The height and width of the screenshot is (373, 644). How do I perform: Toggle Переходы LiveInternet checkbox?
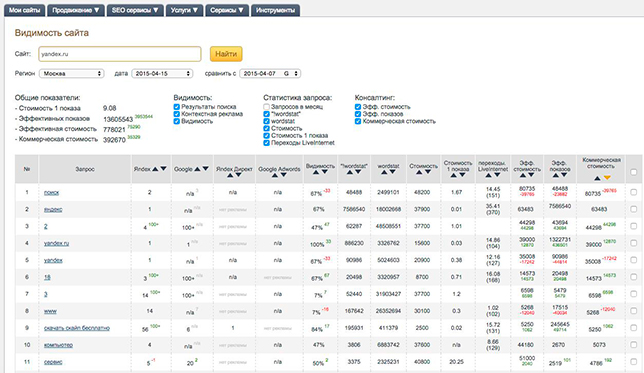267,143
